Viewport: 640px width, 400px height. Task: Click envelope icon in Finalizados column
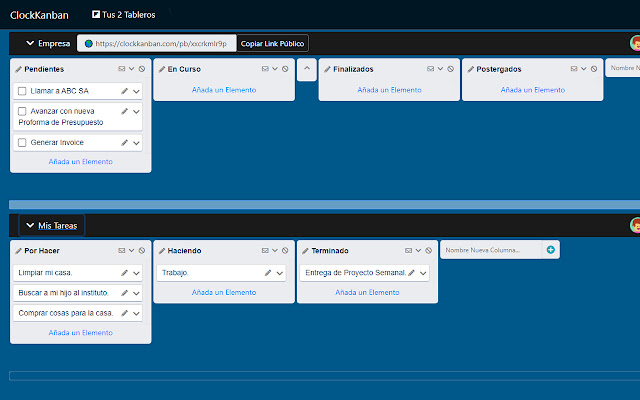coord(431,69)
